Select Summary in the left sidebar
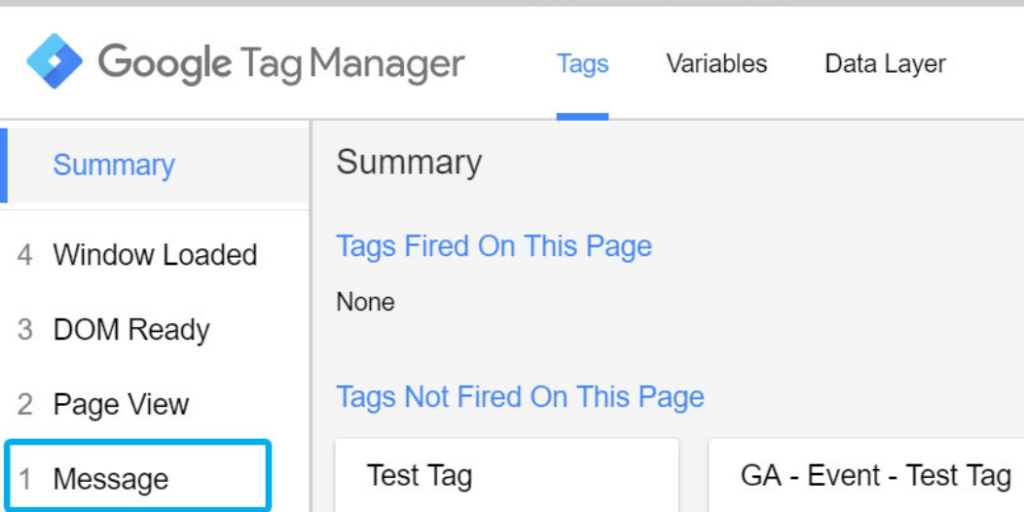The width and height of the screenshot is (1024, 512). (113, 165)
